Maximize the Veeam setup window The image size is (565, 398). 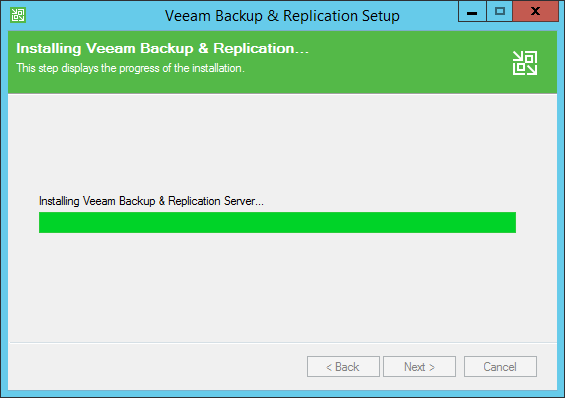[x=499, y=12]
